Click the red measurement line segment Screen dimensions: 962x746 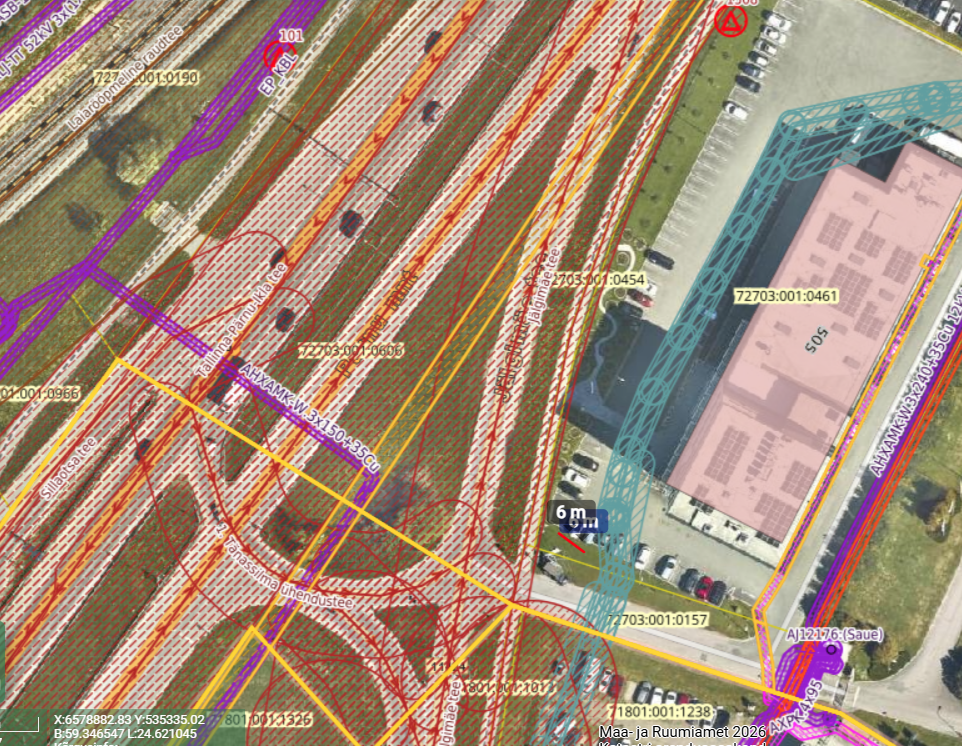coord(571,541)
